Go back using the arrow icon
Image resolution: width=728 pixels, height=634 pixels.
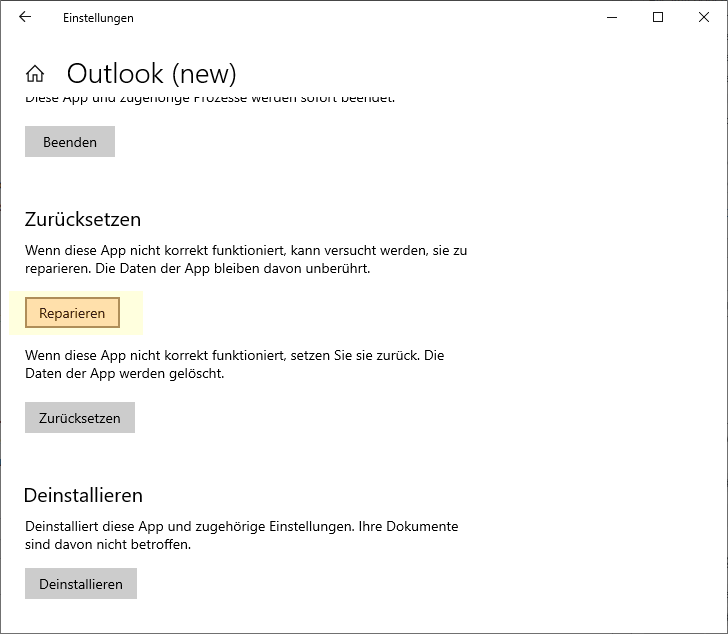[x=25, y=17]
